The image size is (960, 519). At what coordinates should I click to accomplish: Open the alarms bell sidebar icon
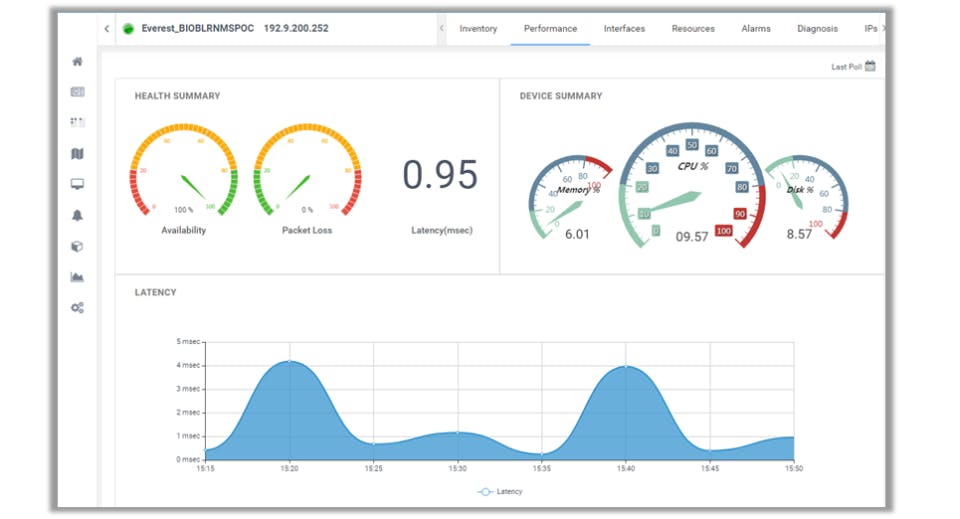pos(77,215)
